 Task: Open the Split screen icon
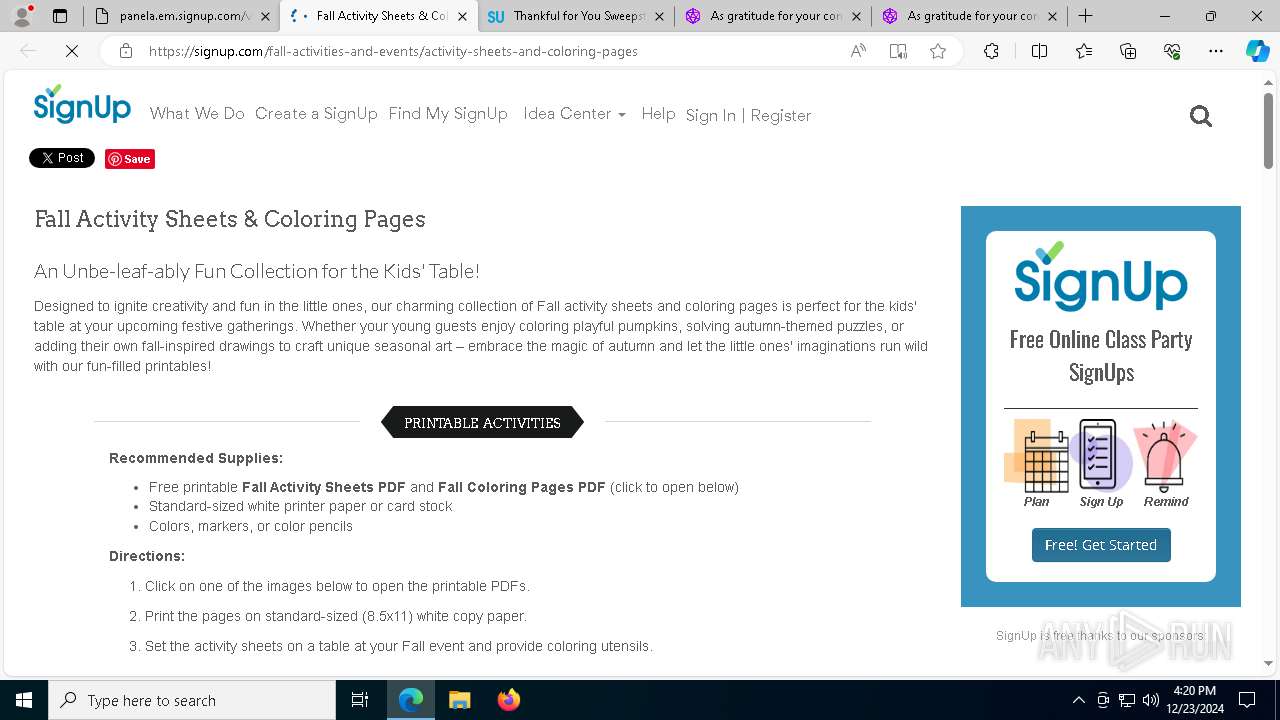pyautogui.click(x=1039, y=51)
